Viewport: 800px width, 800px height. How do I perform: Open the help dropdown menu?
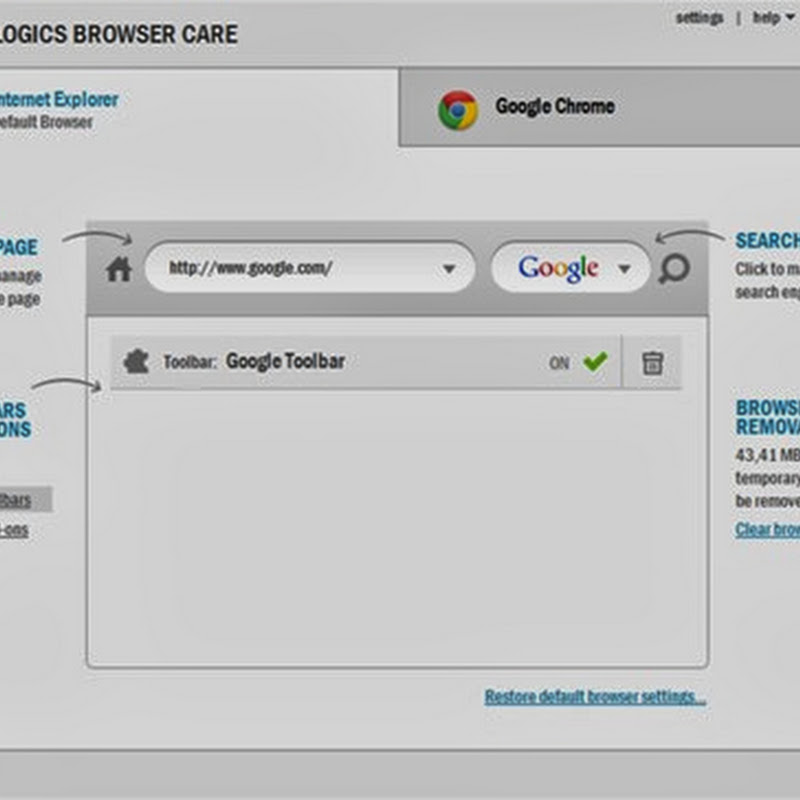(773, 18)
